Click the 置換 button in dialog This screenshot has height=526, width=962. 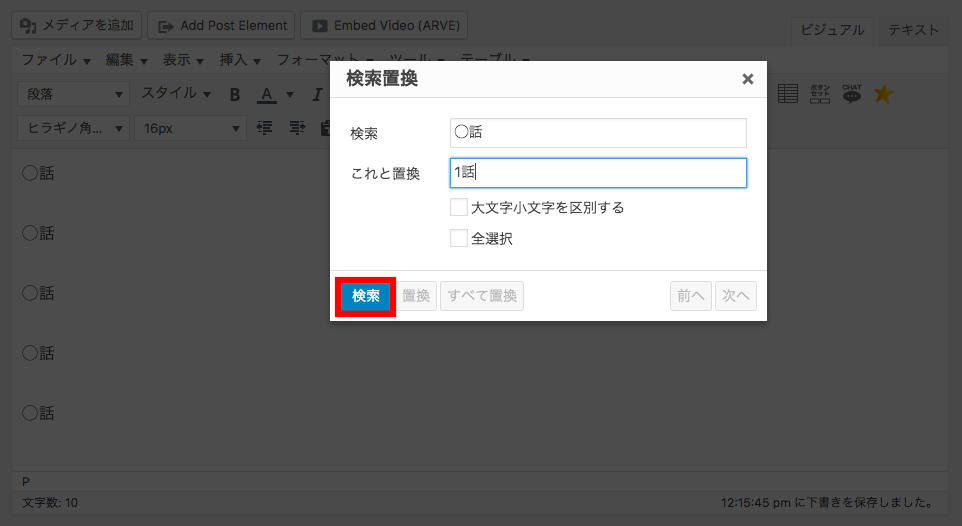tap(415, 296)
